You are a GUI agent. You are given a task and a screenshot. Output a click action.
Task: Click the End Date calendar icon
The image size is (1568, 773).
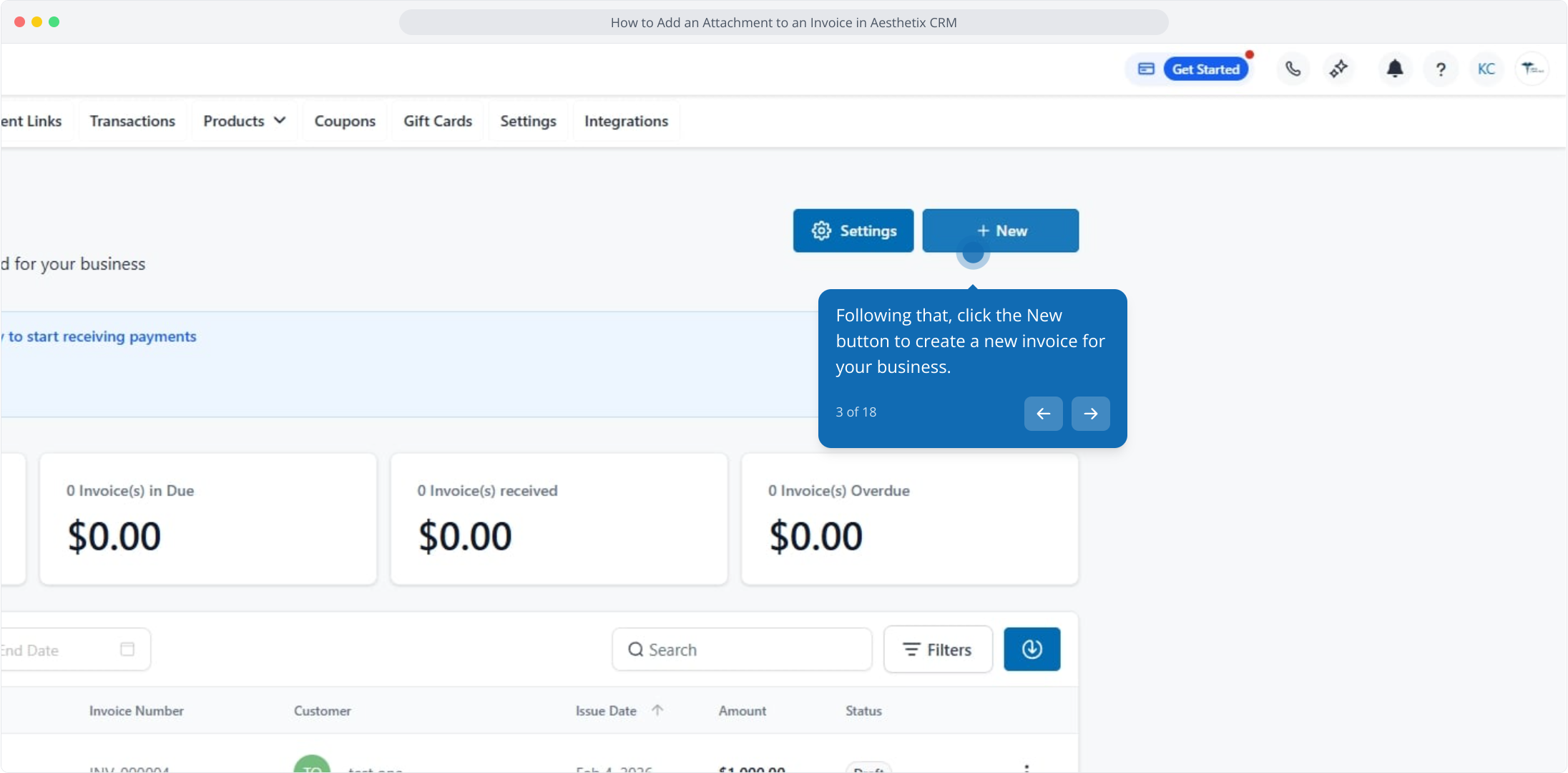(x=127, y=649)
